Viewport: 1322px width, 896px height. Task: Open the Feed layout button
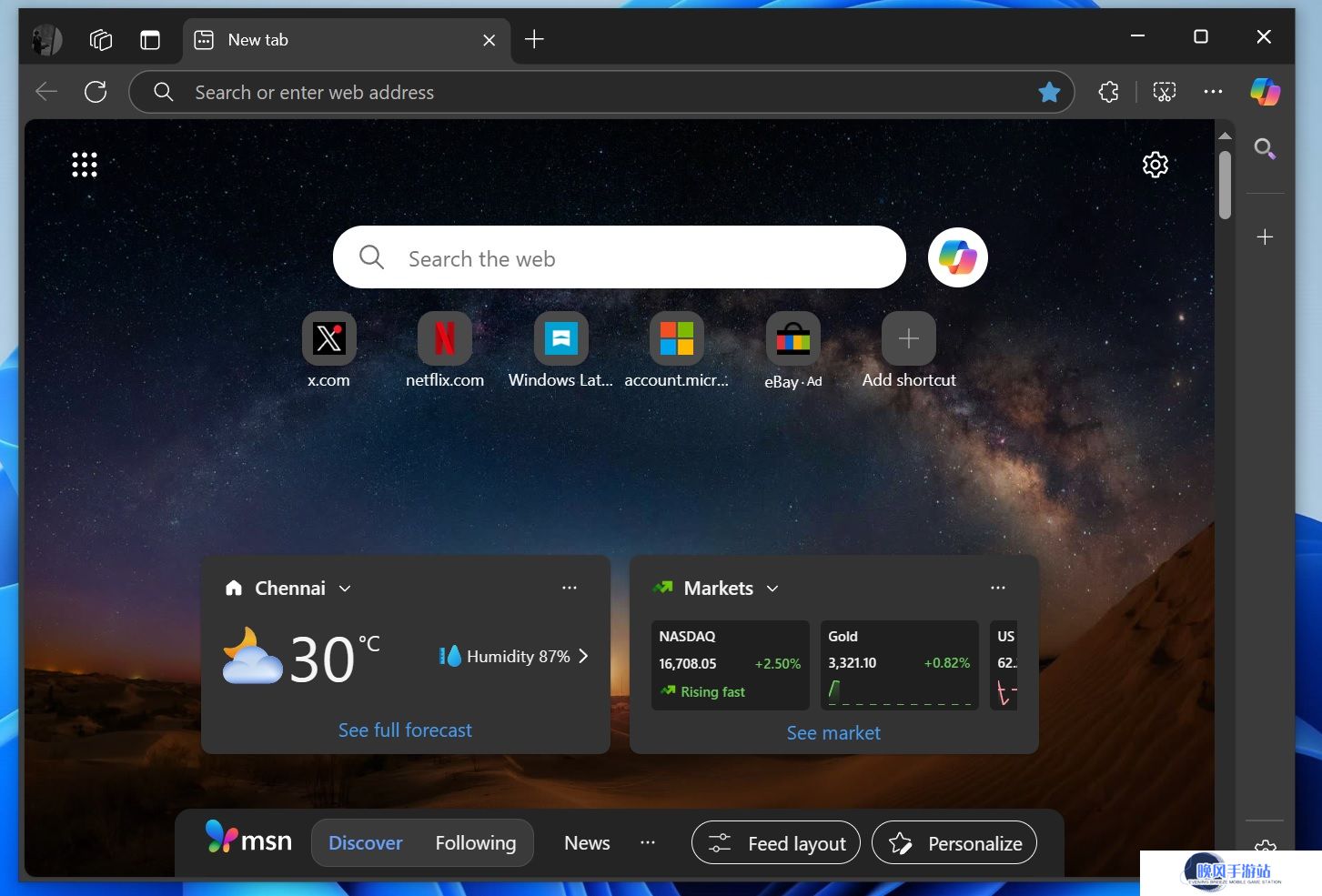(776, 843)
